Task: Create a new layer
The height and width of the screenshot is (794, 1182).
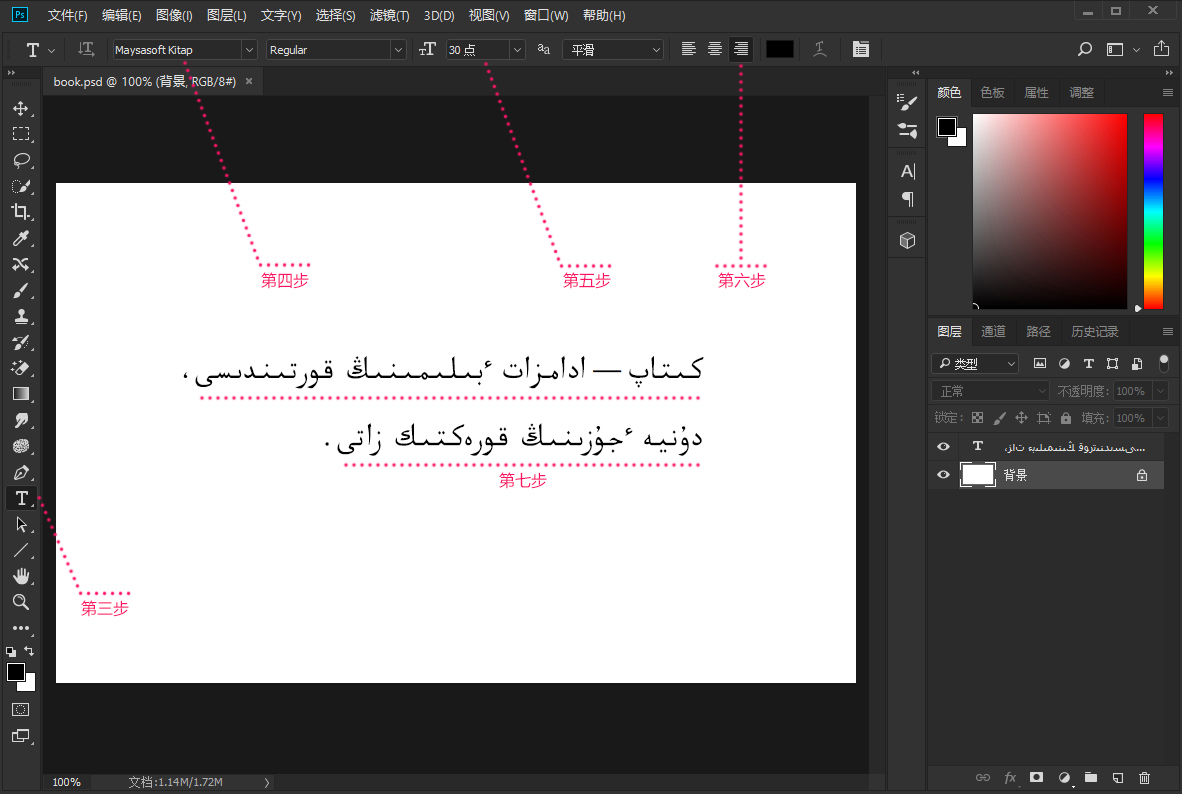Action: coord(1118,777)
